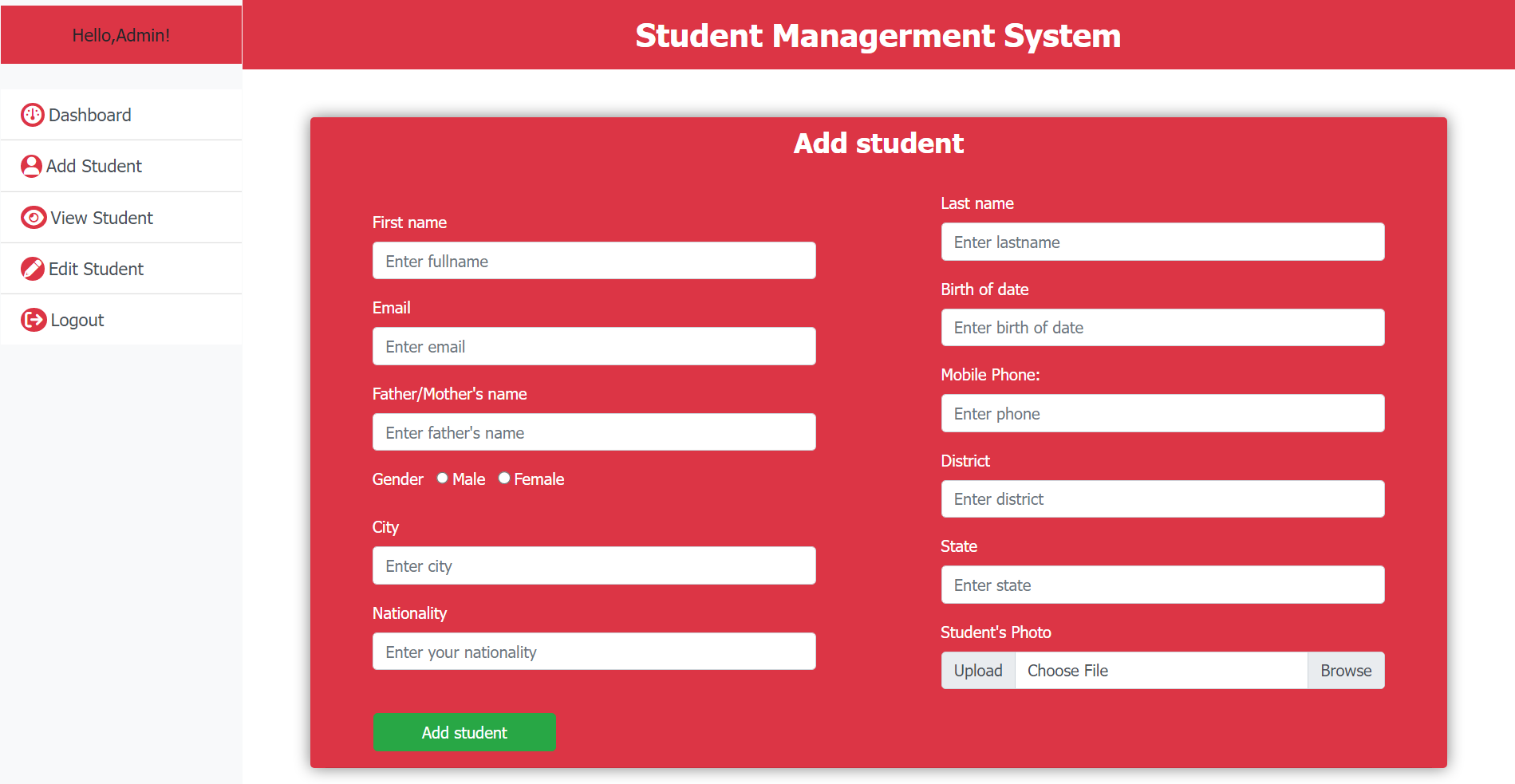The width and height of the screenshot is (1515, 784).
Task: Click the Logout arrow icon
Action: (x=32, y=319)
